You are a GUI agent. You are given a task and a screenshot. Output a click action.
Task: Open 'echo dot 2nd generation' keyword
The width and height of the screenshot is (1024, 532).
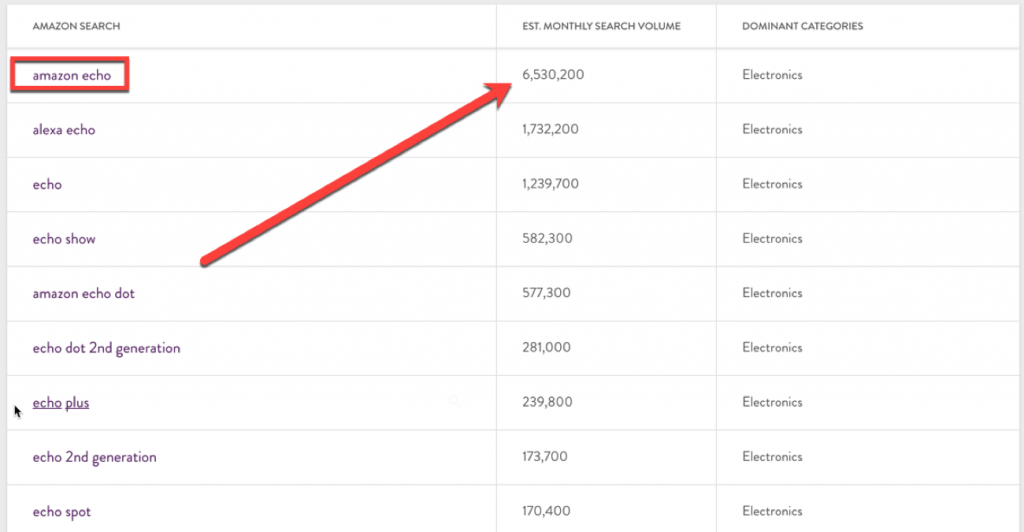point(106,349)
